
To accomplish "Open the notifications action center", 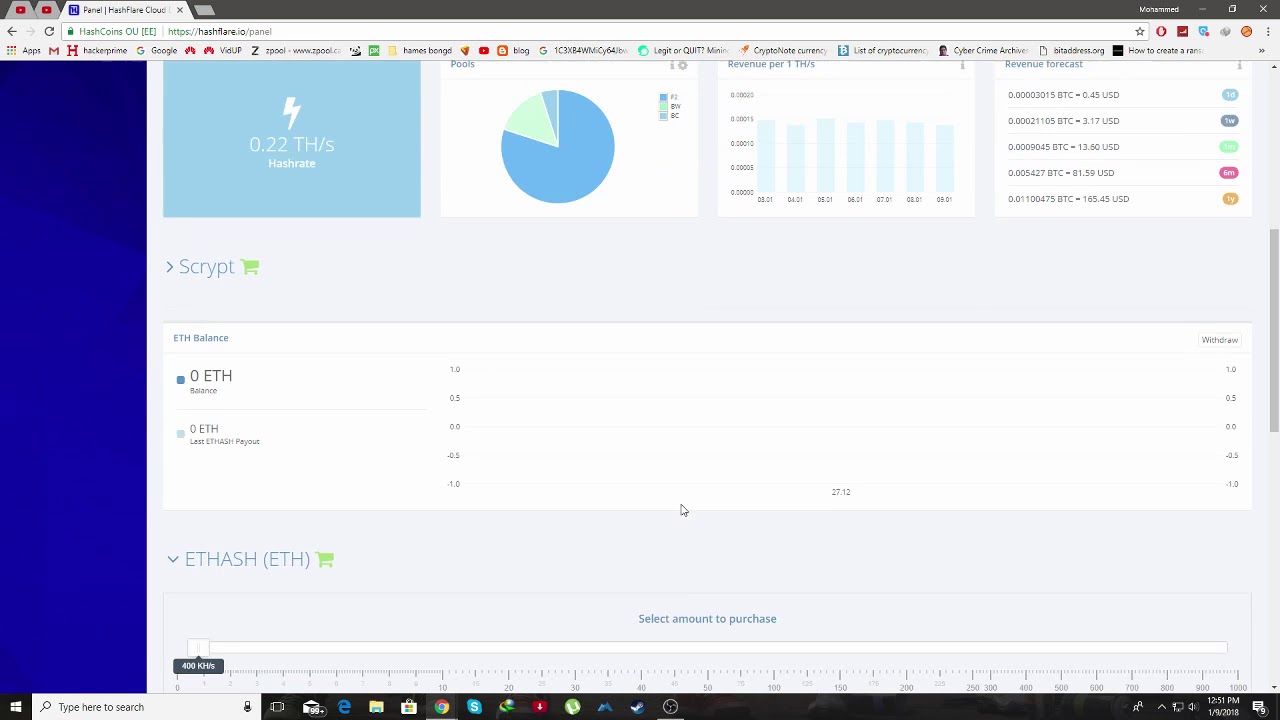I will click(x=1259, y=707).
